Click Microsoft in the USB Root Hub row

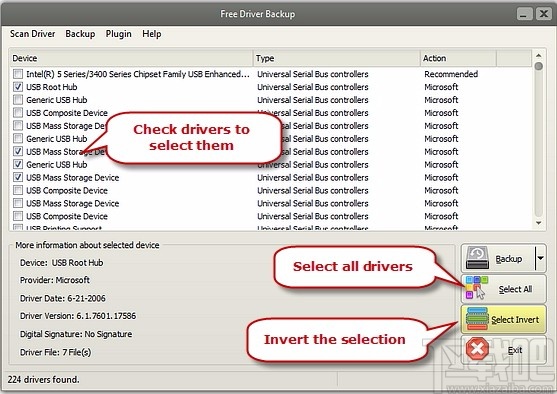coord(441,87)
